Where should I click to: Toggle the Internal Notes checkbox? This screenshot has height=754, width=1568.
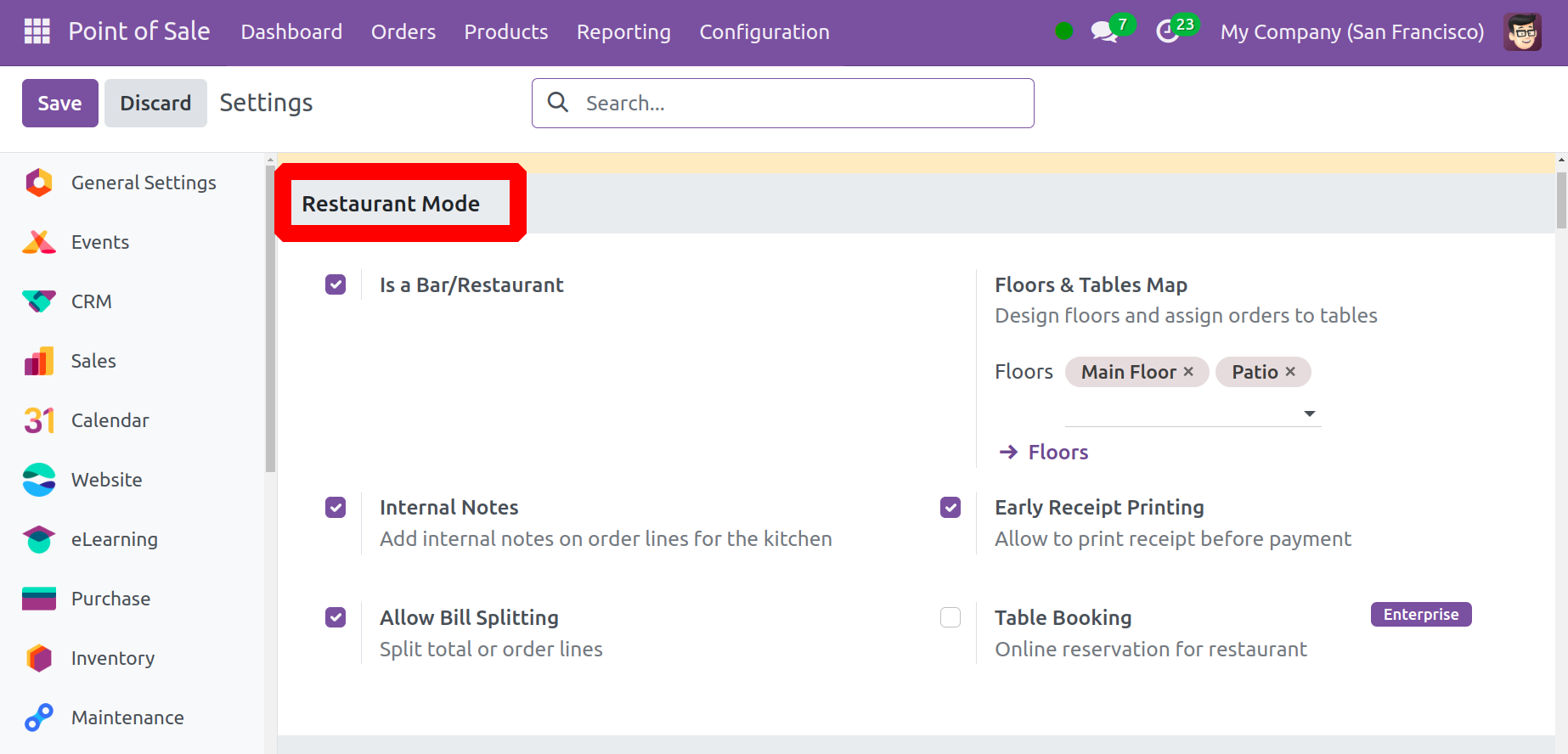(336, 507)
